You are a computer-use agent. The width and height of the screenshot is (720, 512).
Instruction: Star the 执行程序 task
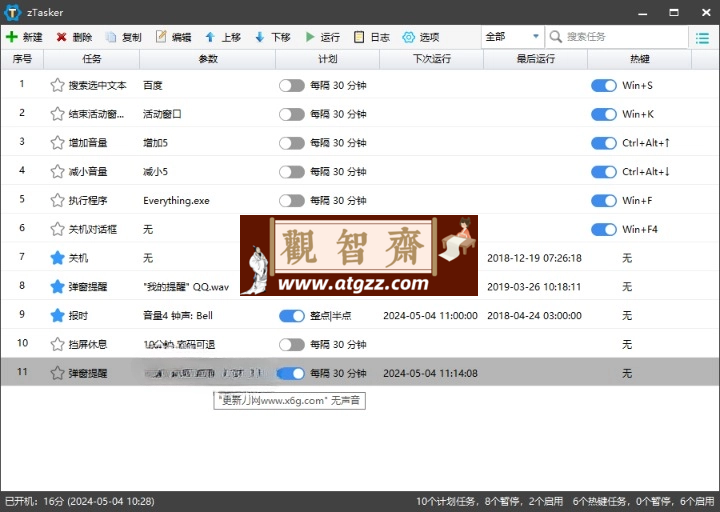pos(57,200)
